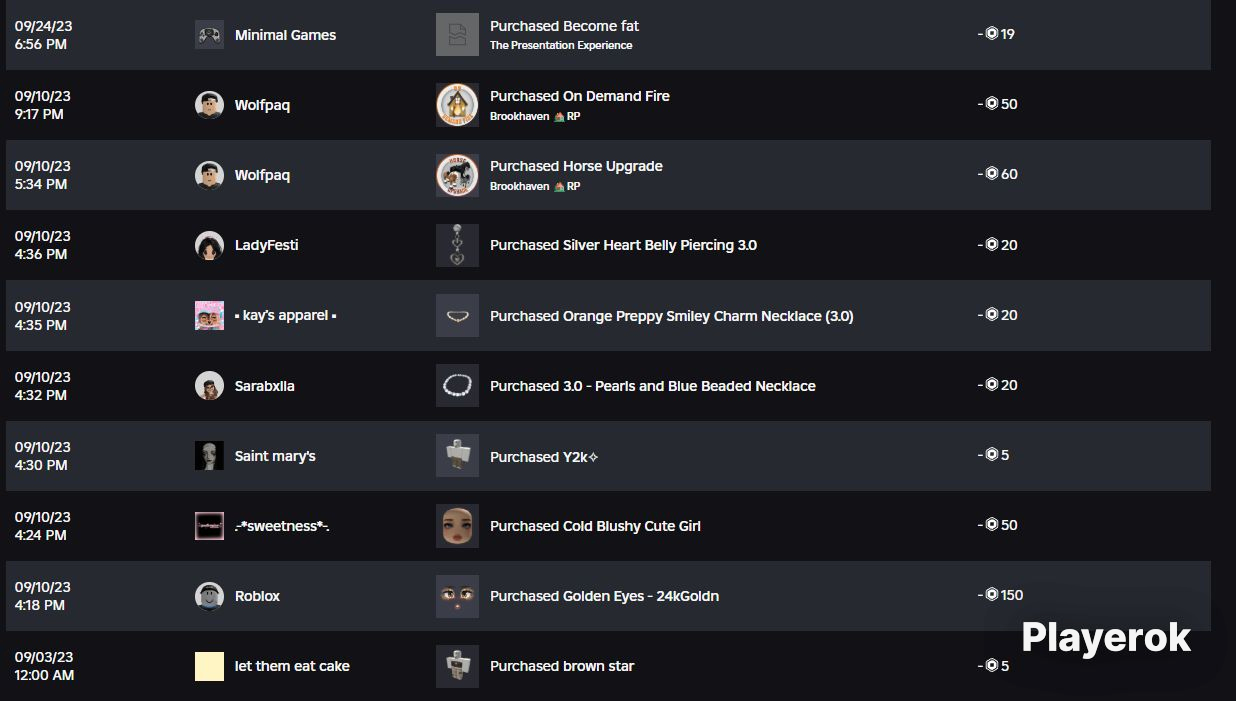Image resolution: width=1236 pixels, height=701 pixels.
Task: Open Golden Eyes face thumbnail
Action: click(457, 596)
